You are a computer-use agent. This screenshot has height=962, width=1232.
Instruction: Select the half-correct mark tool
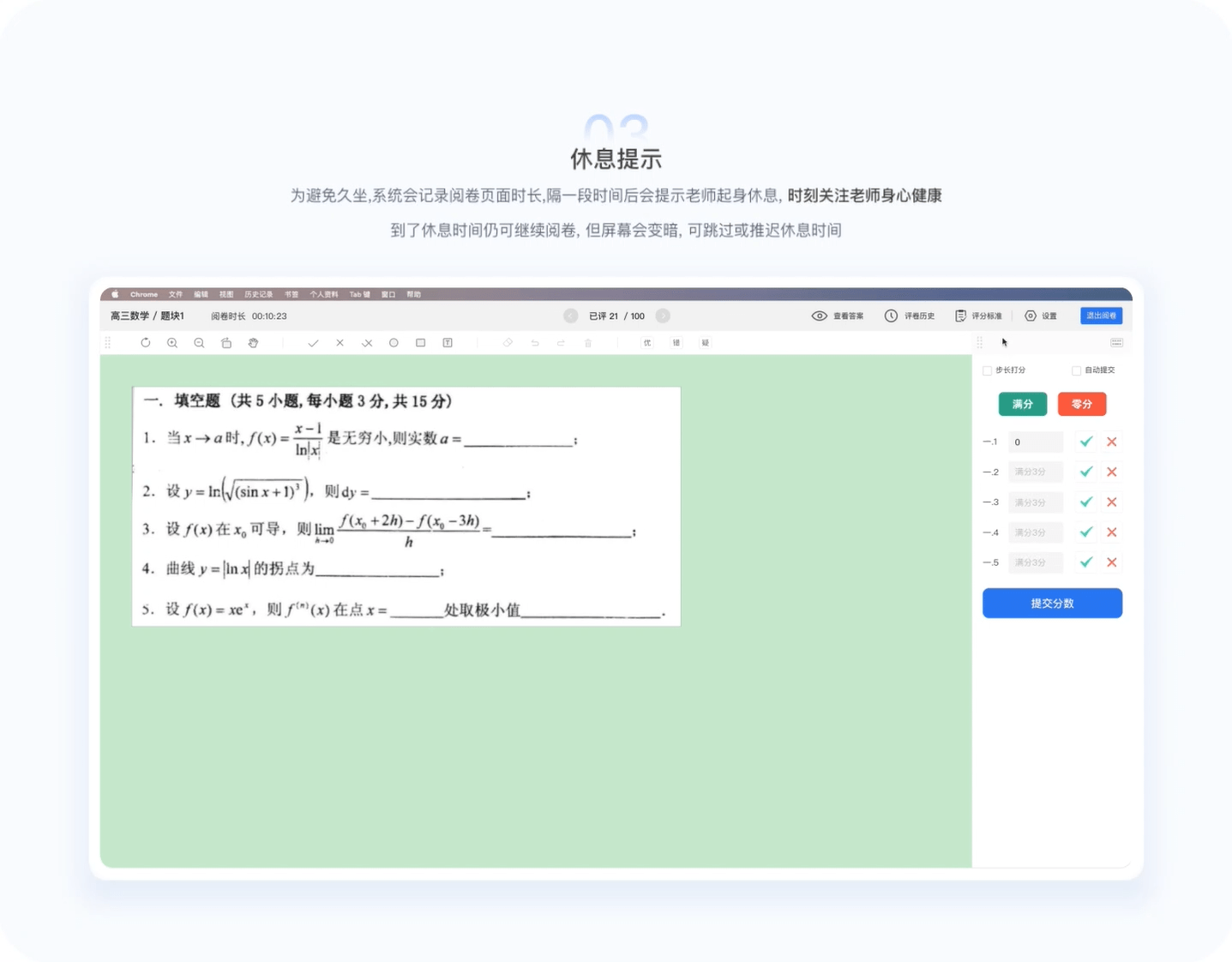[x=367, y=342]
